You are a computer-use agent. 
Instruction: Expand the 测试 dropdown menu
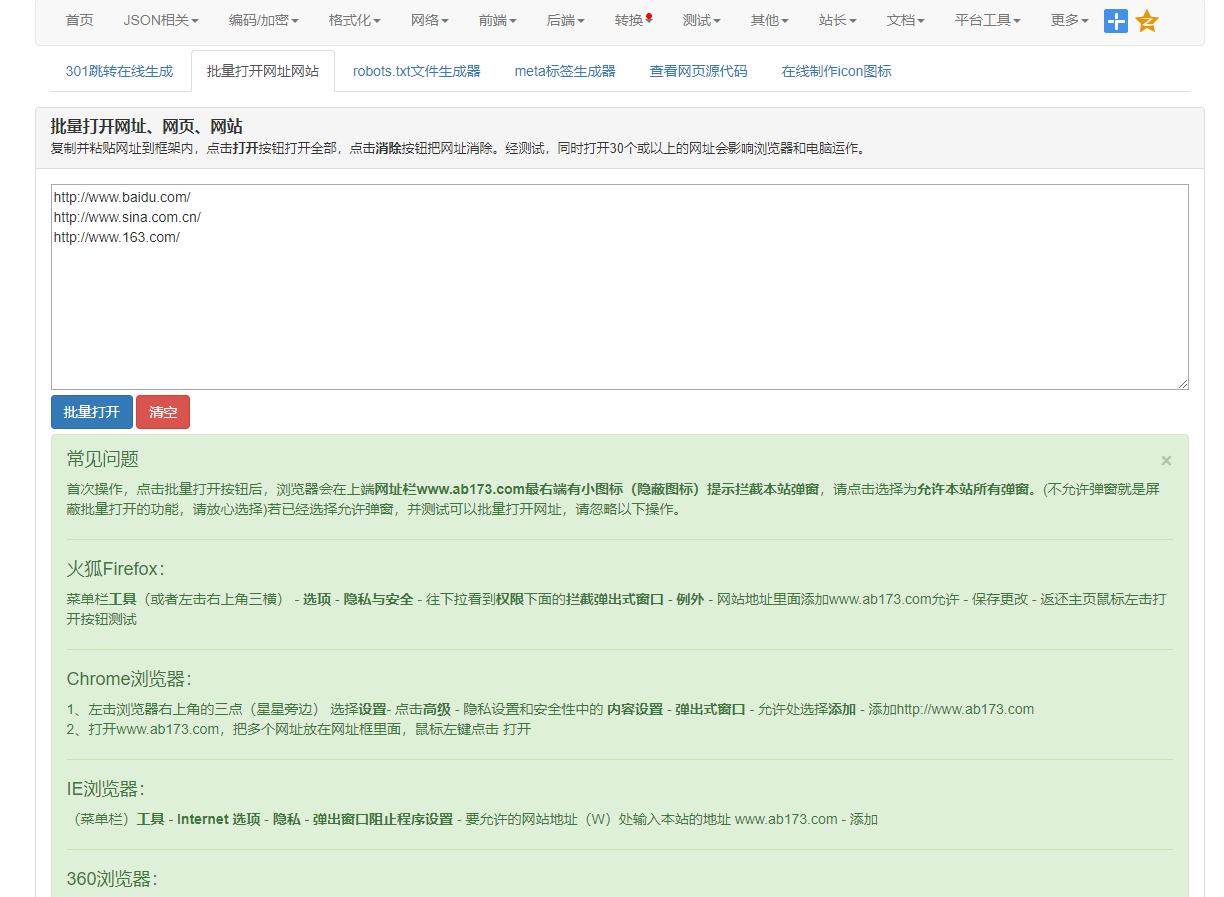tap(701, 20)
